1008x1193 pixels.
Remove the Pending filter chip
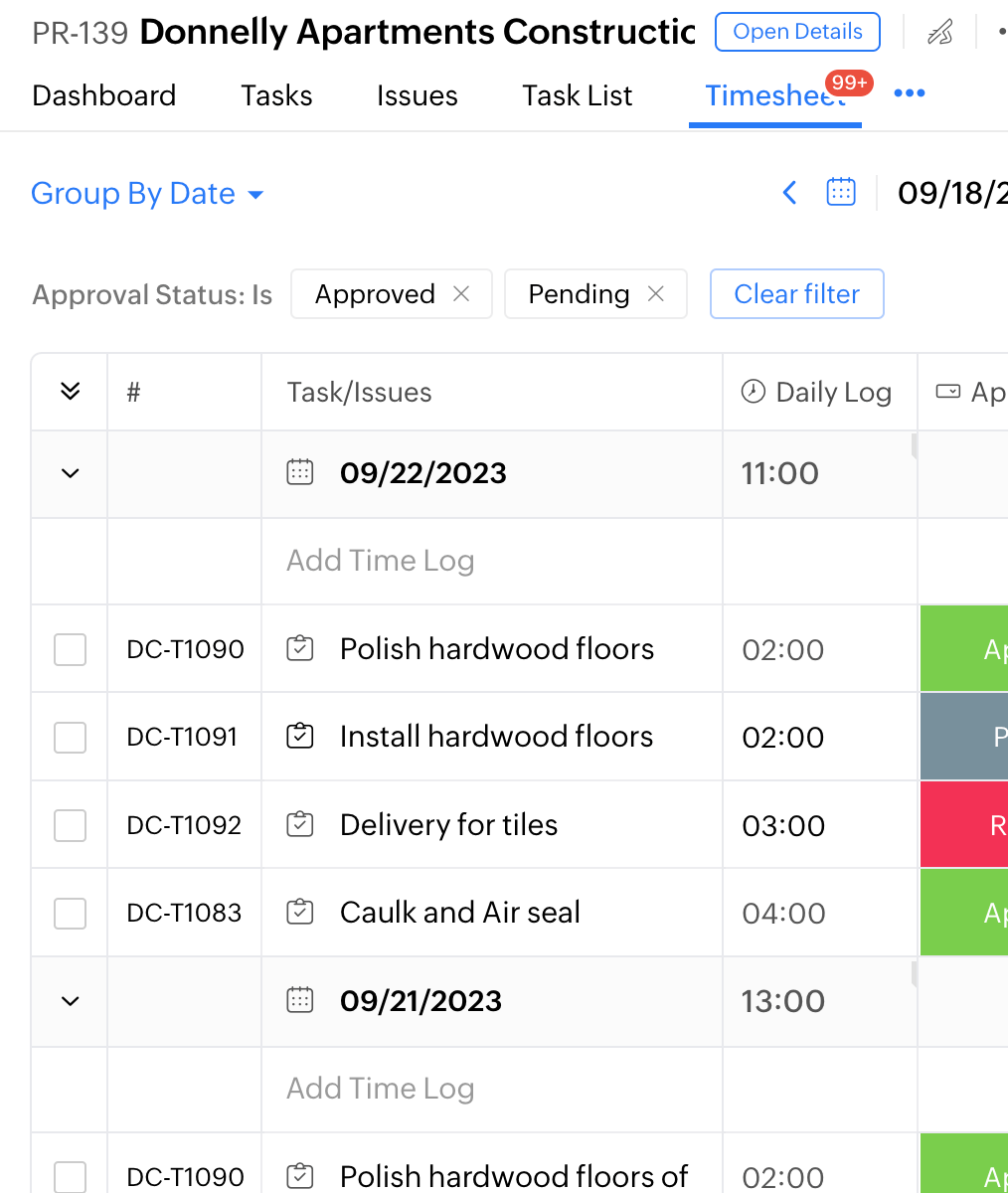tap(656, 294)
